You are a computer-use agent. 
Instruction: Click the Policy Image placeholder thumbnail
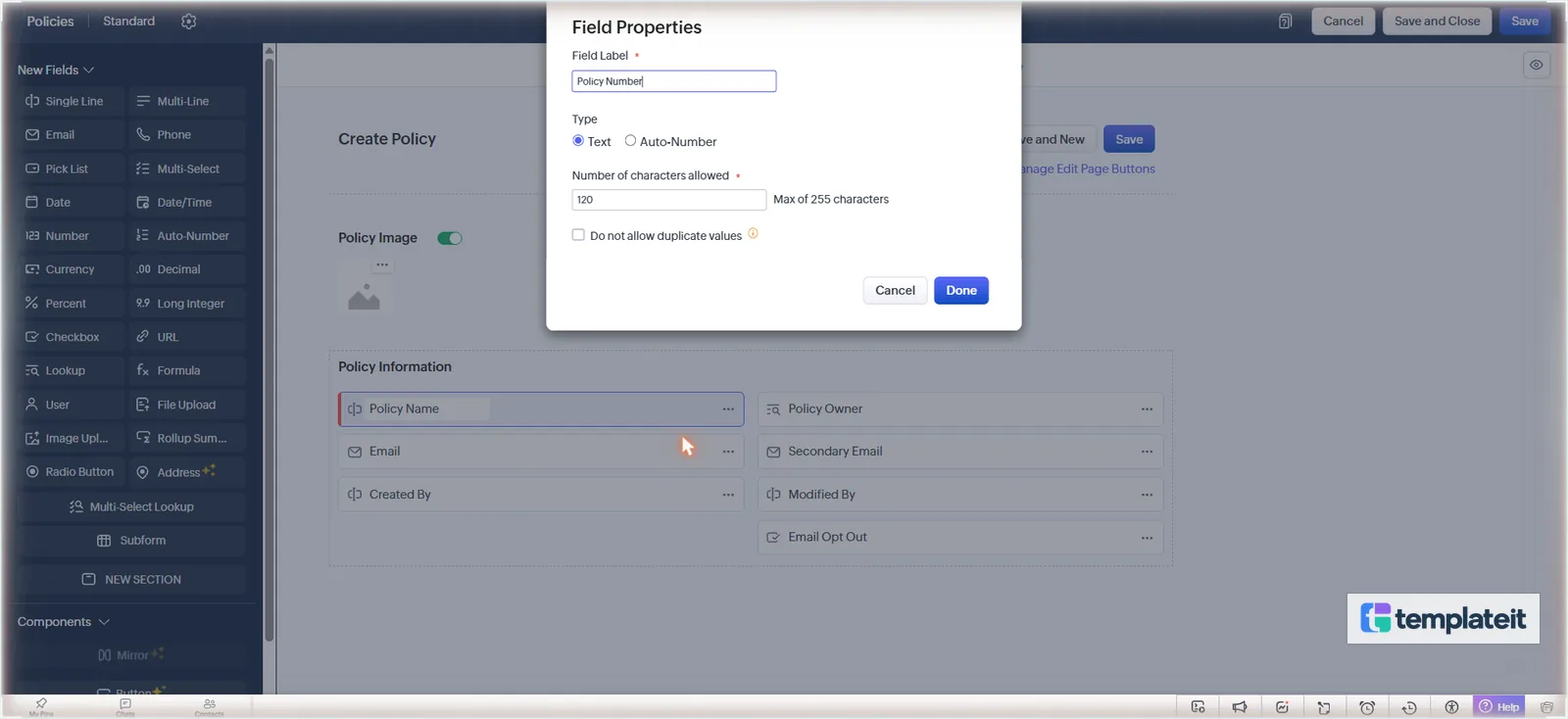(364, 296)
